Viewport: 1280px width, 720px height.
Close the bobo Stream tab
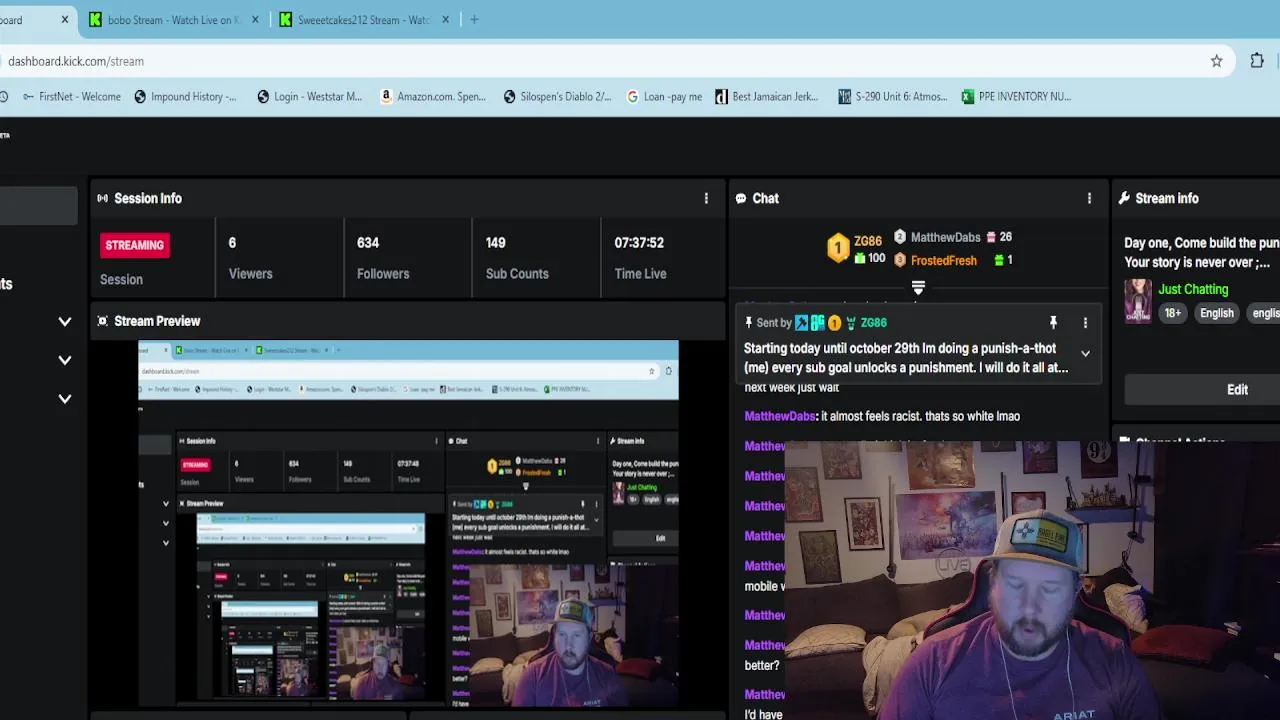(x=255, y=19)
